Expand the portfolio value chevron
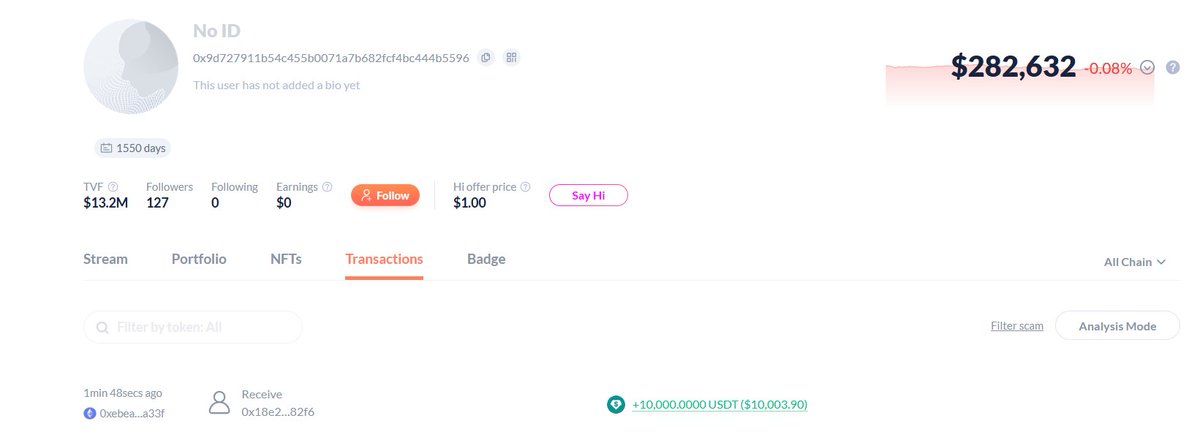Screen dimensions: 1200x432 point(1147,68)
